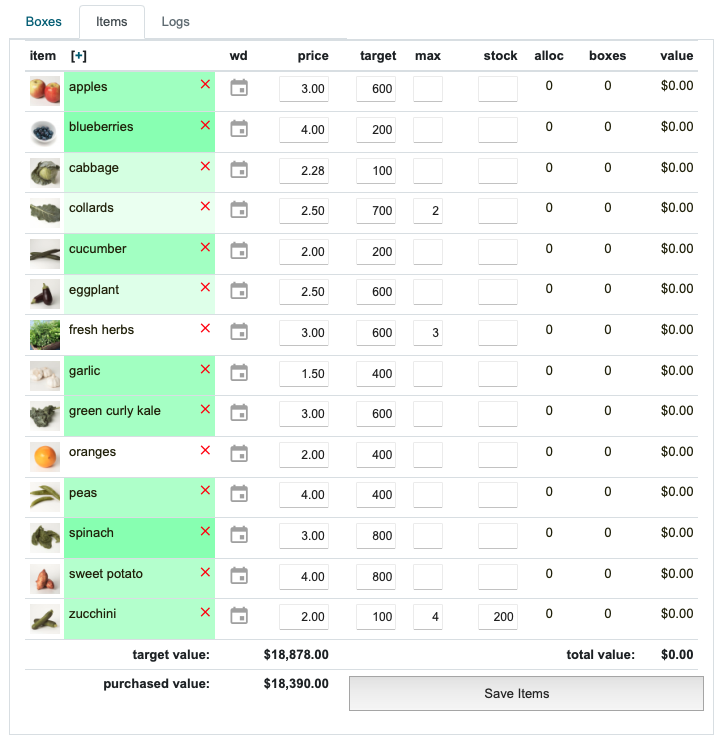
Task: Open the Logs tab
Action: point(176,22)
